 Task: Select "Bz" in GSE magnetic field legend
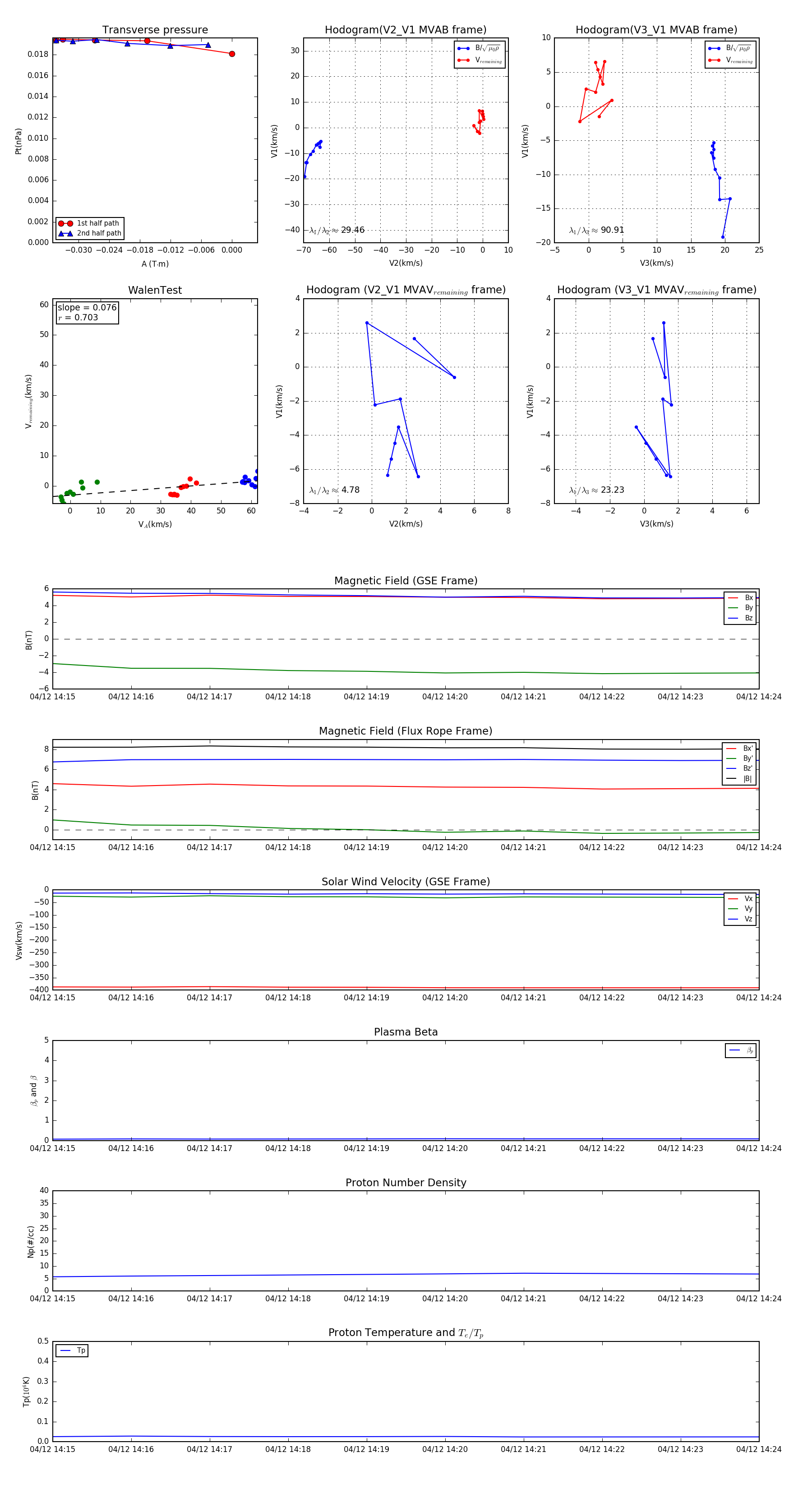[x=740, y=618]
